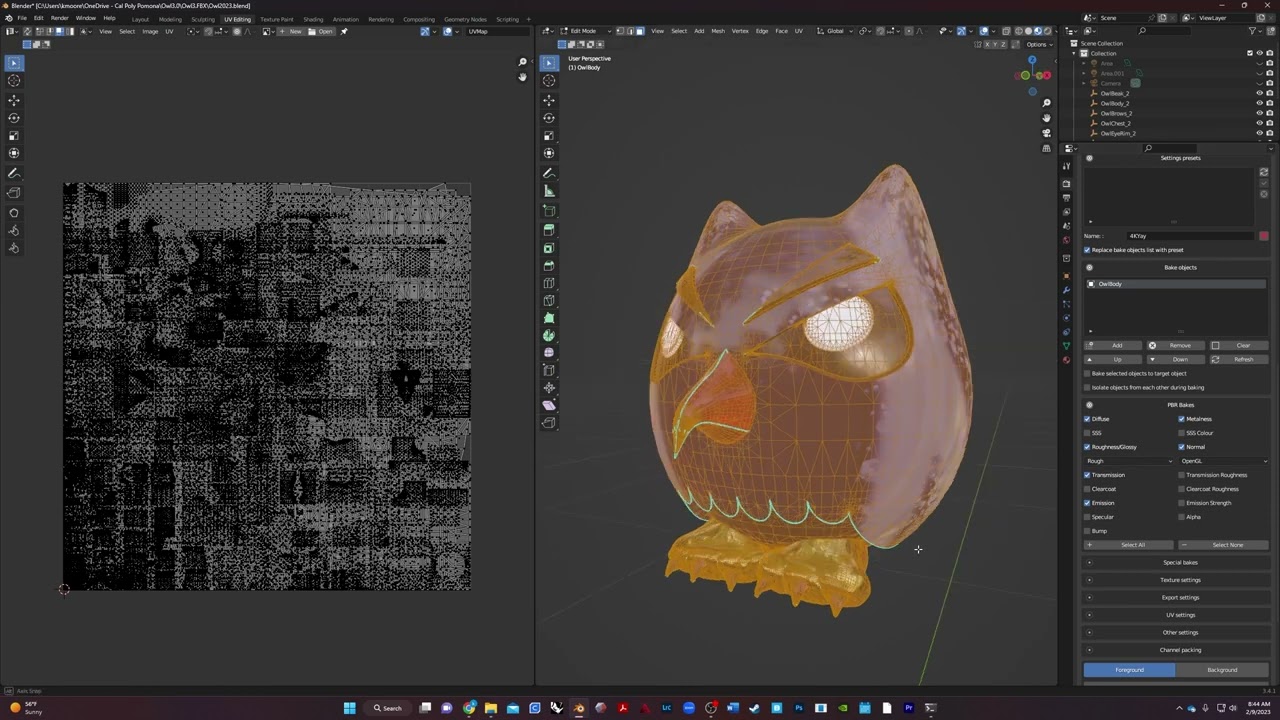Enable the Clearcoat bake checkbox
Image resolution: width=1280 pixels, height=720 pixels.
point(1088,489)
